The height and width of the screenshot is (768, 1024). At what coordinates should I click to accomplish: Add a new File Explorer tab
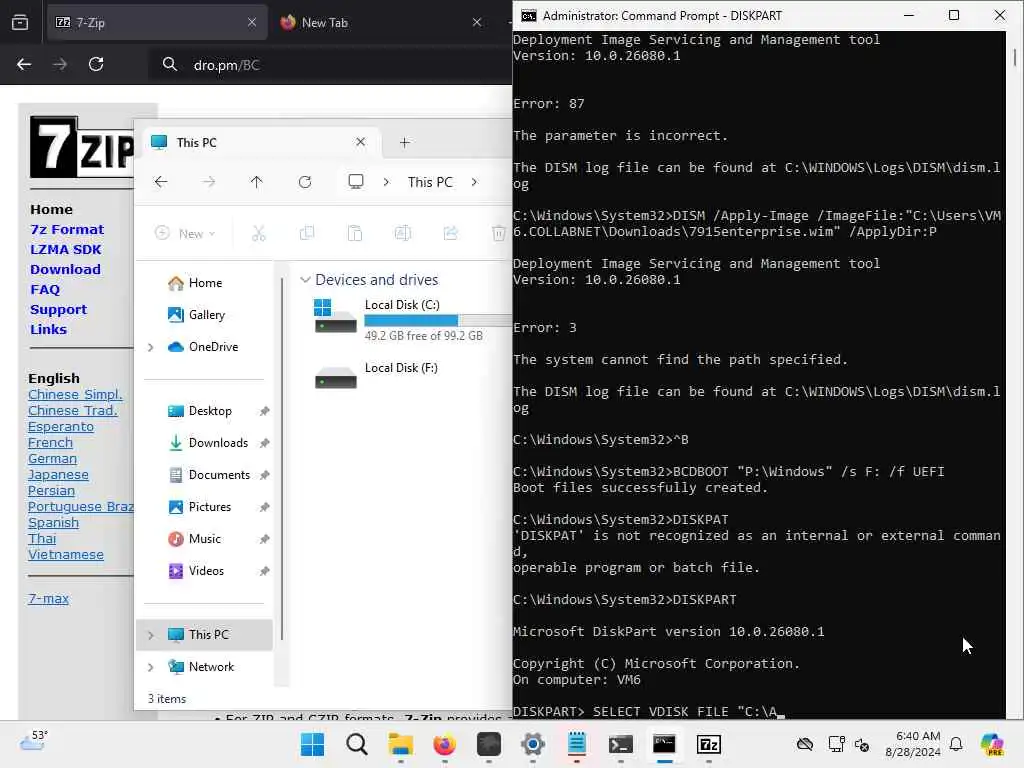(x=405, y=142)
